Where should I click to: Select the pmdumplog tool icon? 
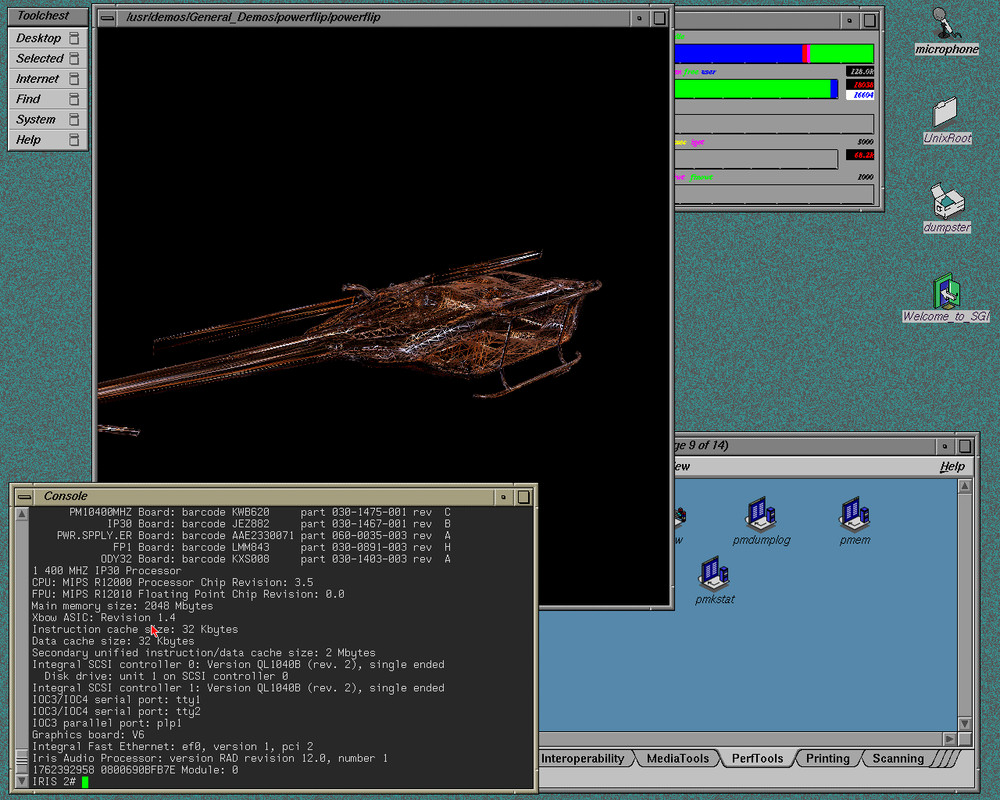tap(761, 514)
